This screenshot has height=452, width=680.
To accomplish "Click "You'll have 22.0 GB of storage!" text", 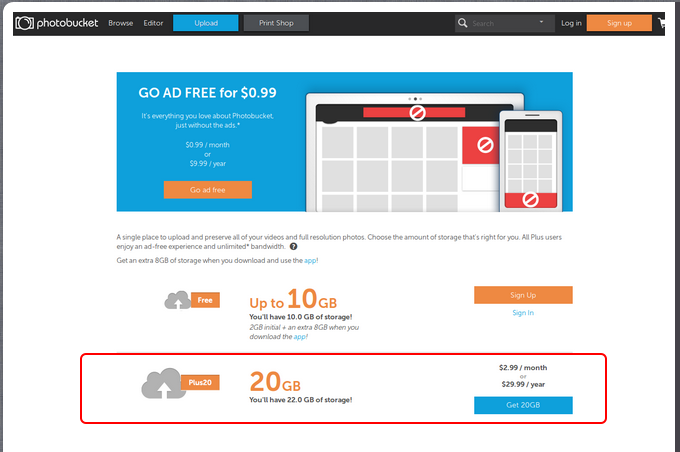I will [301, 400].
